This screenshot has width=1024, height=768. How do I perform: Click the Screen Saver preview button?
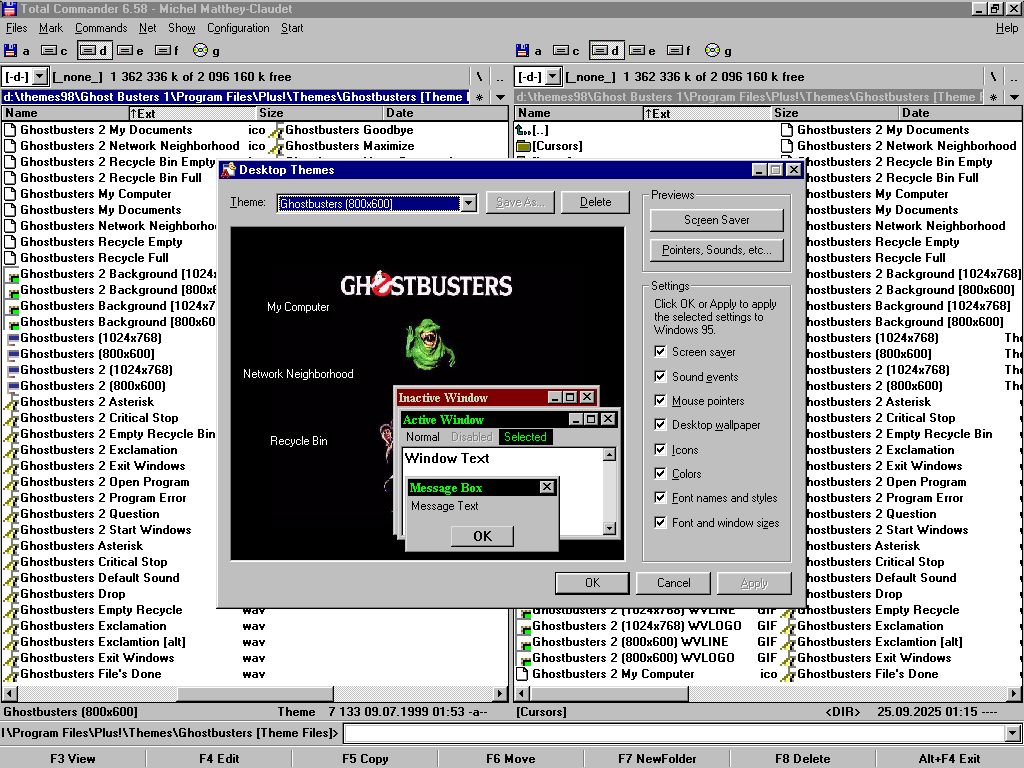point(716,220)
